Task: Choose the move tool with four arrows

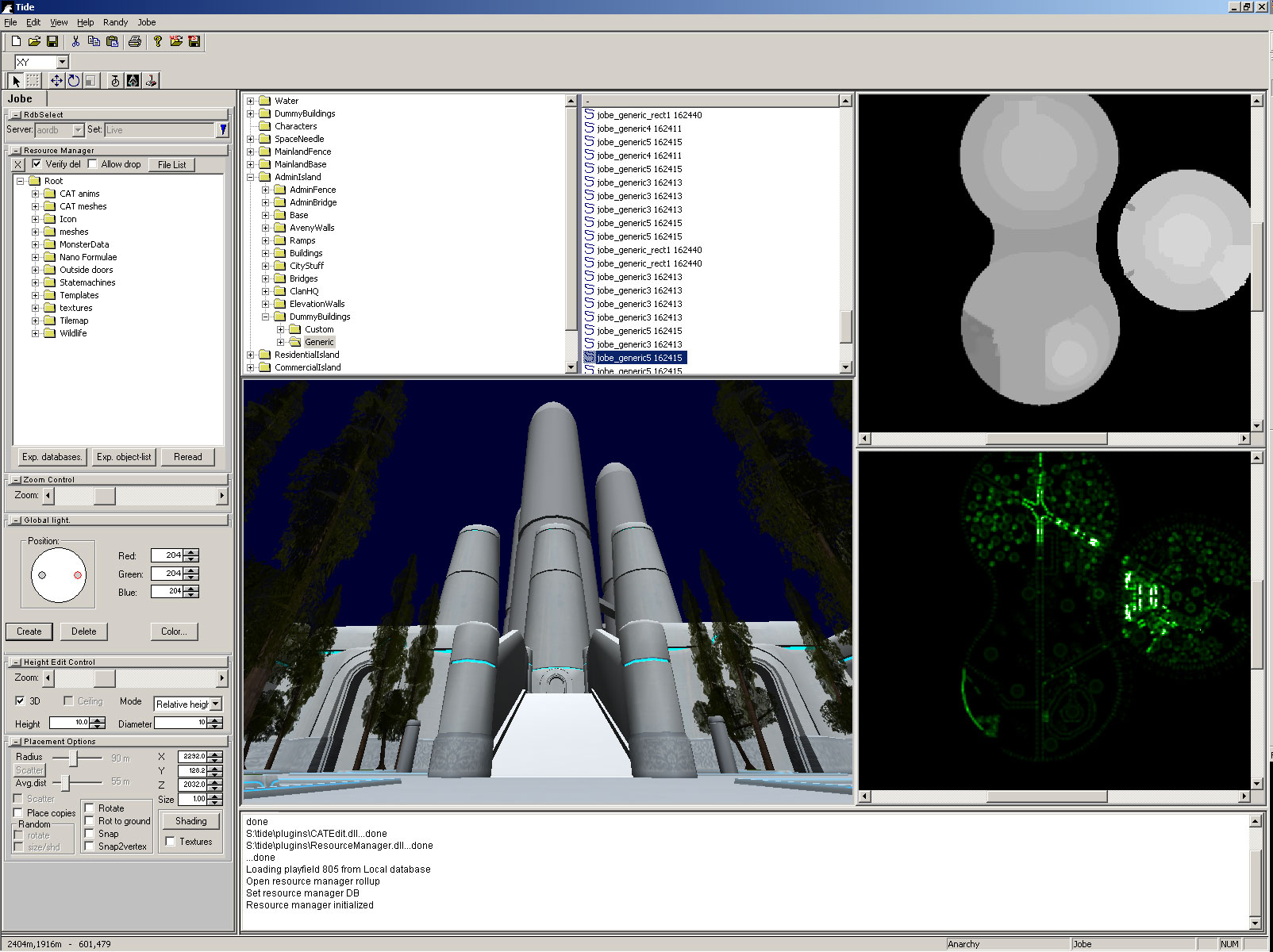Action: pyautogui.click(x=56, y=80)
